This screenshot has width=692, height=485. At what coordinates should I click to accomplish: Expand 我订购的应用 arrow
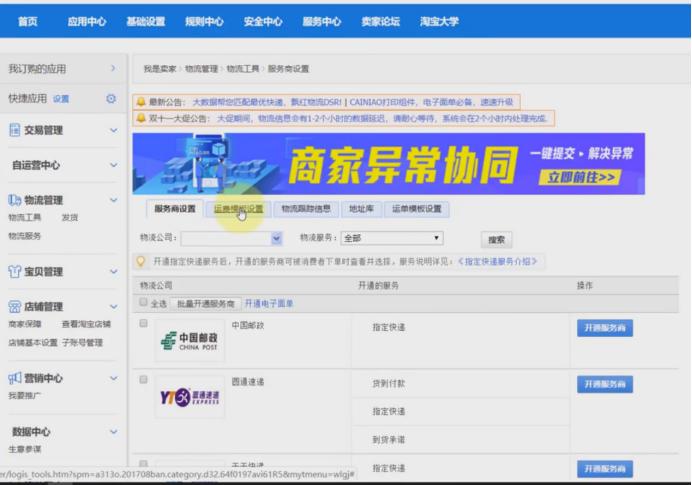point(113,68)
